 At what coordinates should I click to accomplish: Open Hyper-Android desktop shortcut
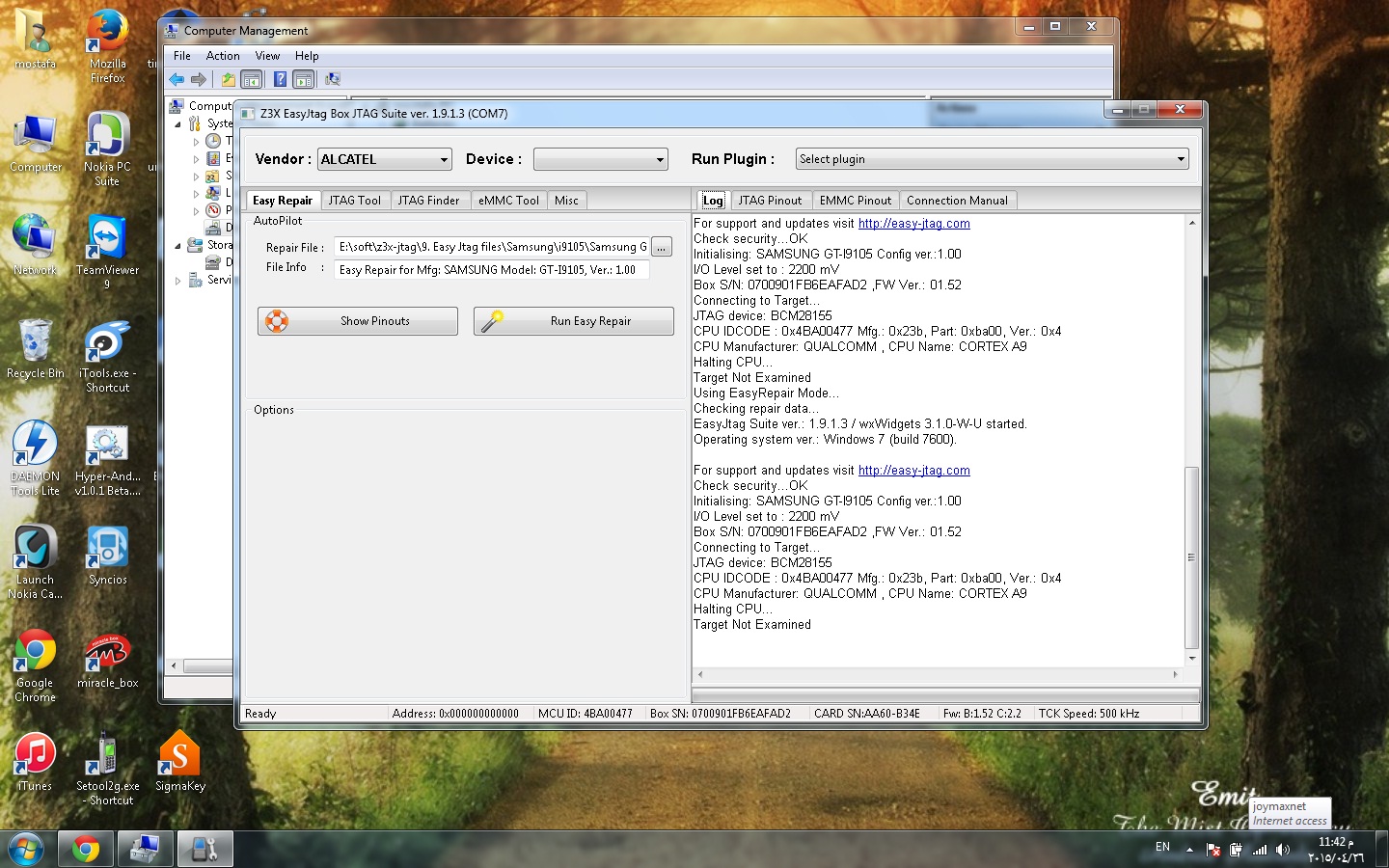(107, 460)
